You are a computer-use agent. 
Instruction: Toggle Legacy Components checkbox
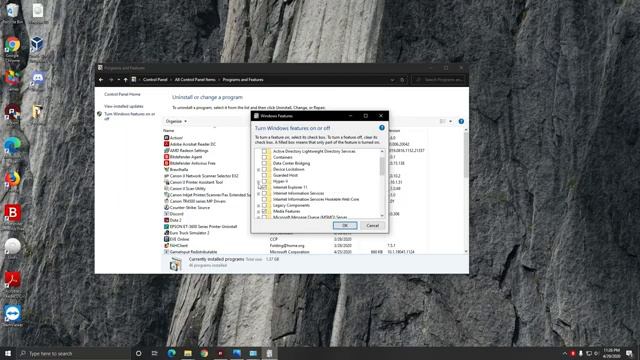point(264,205)
